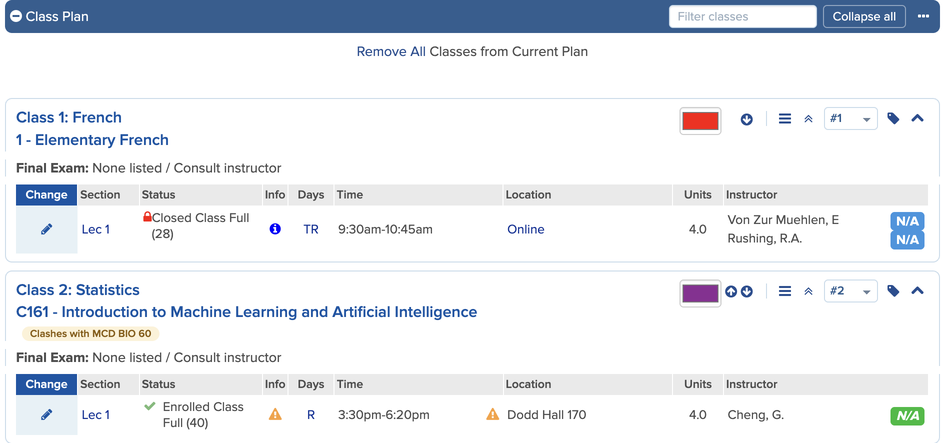Click warning triangle beside Dodd Hall 170

[x=492, y=414]
